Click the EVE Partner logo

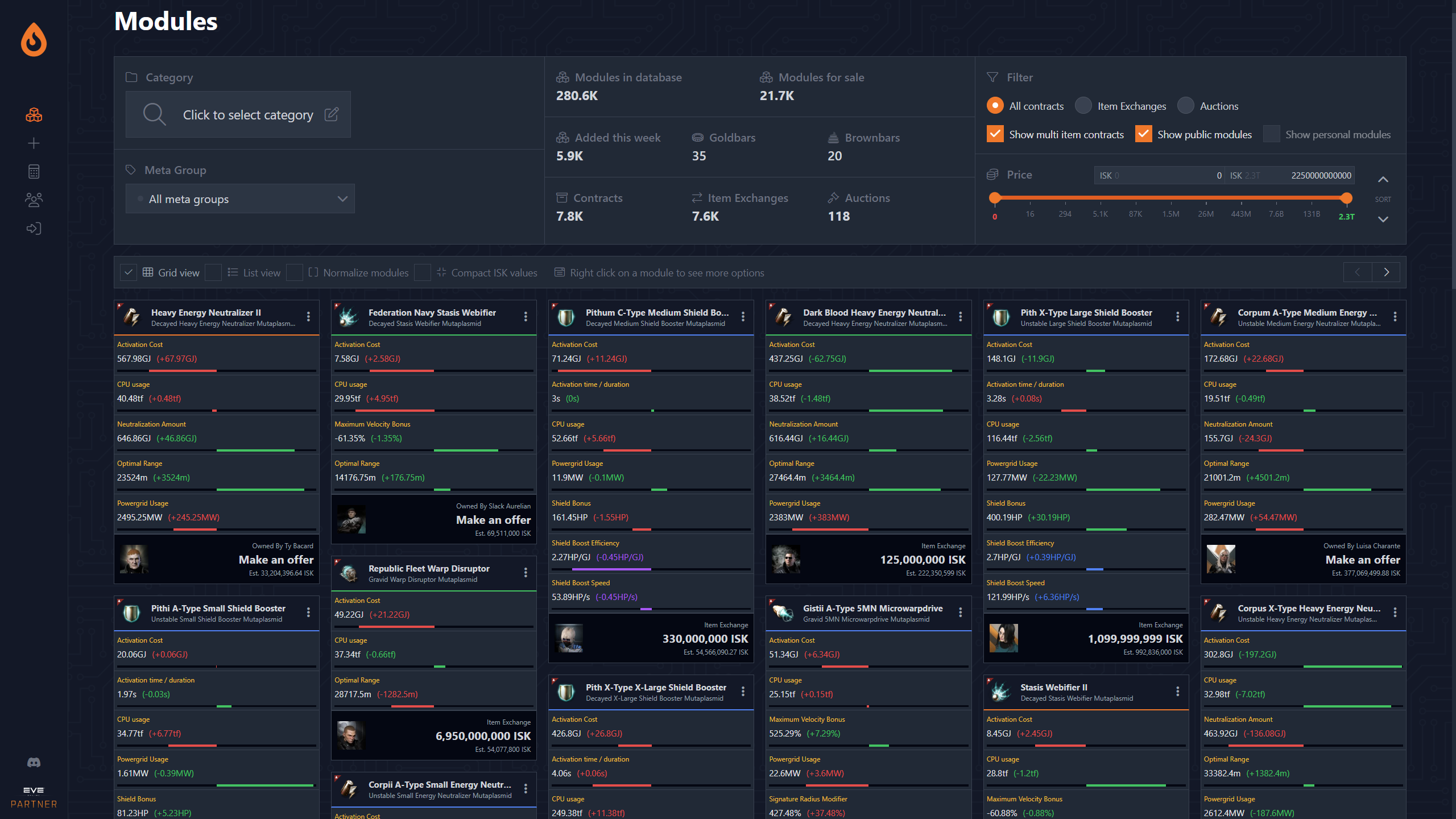34,797
